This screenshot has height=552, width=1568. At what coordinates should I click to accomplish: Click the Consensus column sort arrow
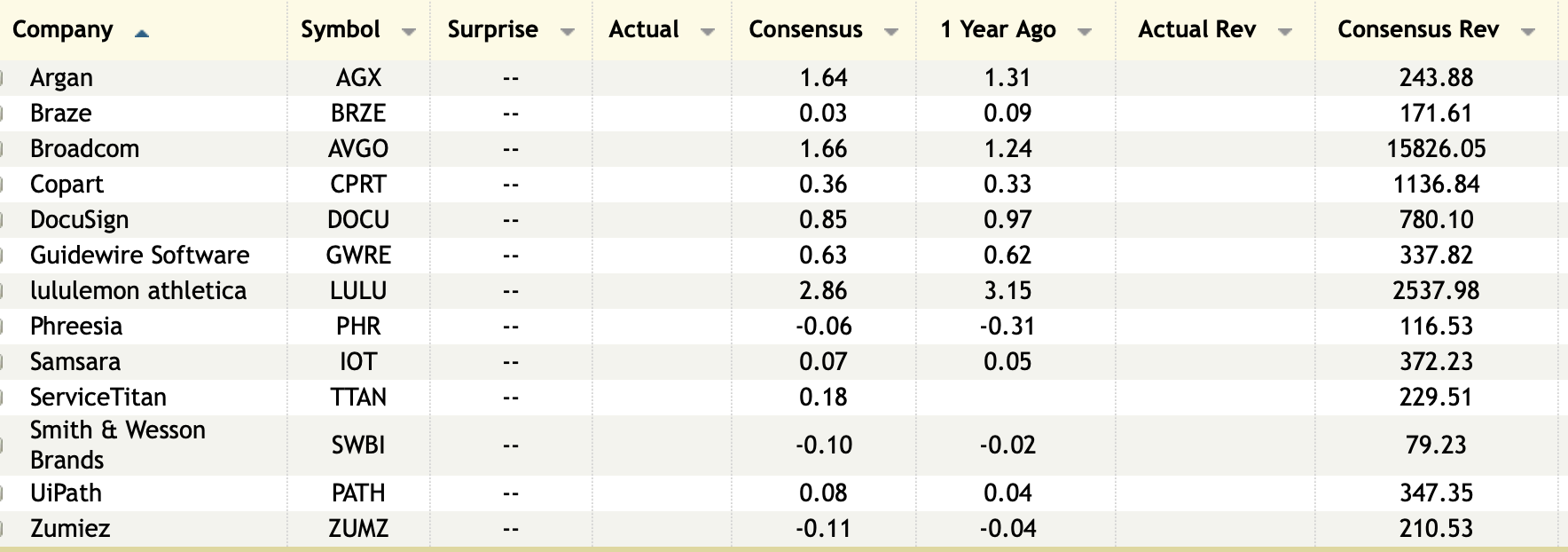coord(891,32)
